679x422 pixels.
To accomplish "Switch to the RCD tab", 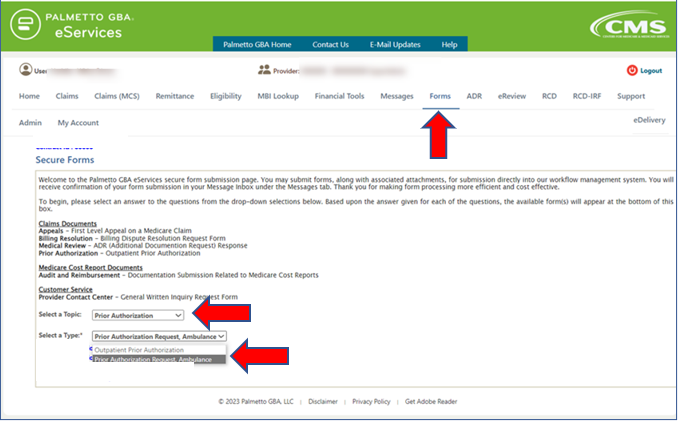I will [x=549, y=96].
